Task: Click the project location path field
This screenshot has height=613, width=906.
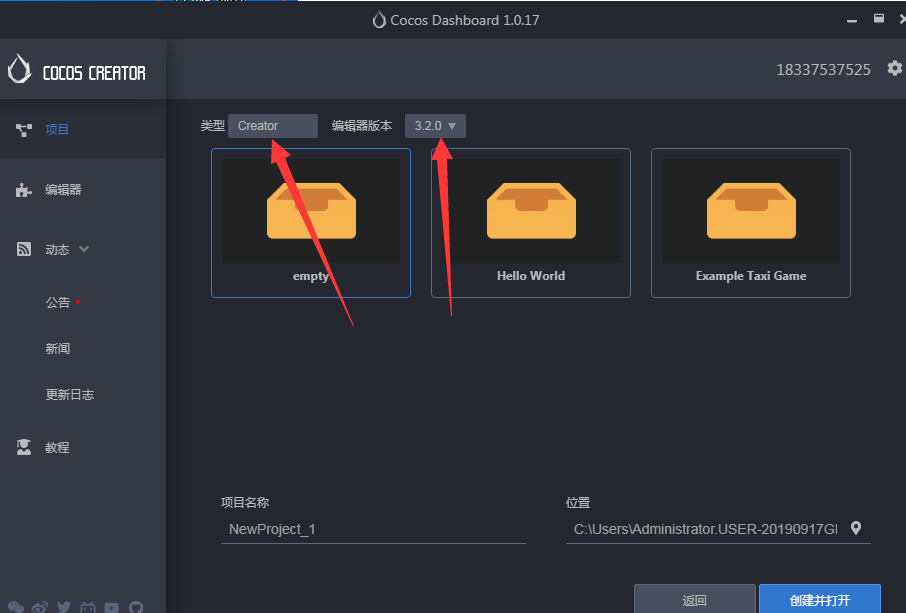Action: [706, 529]
